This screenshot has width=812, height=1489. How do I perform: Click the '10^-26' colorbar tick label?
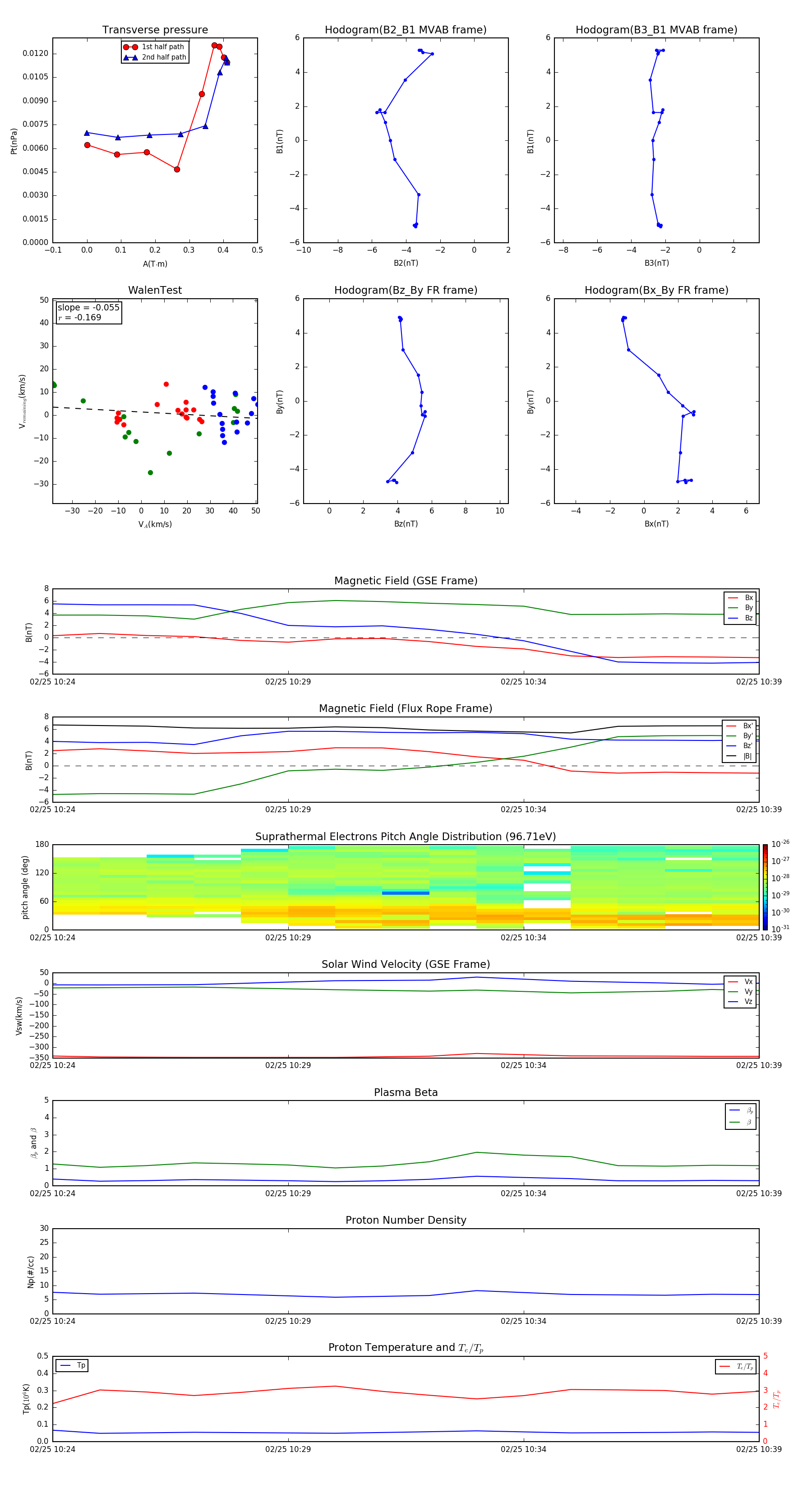(x=780, y=844)
